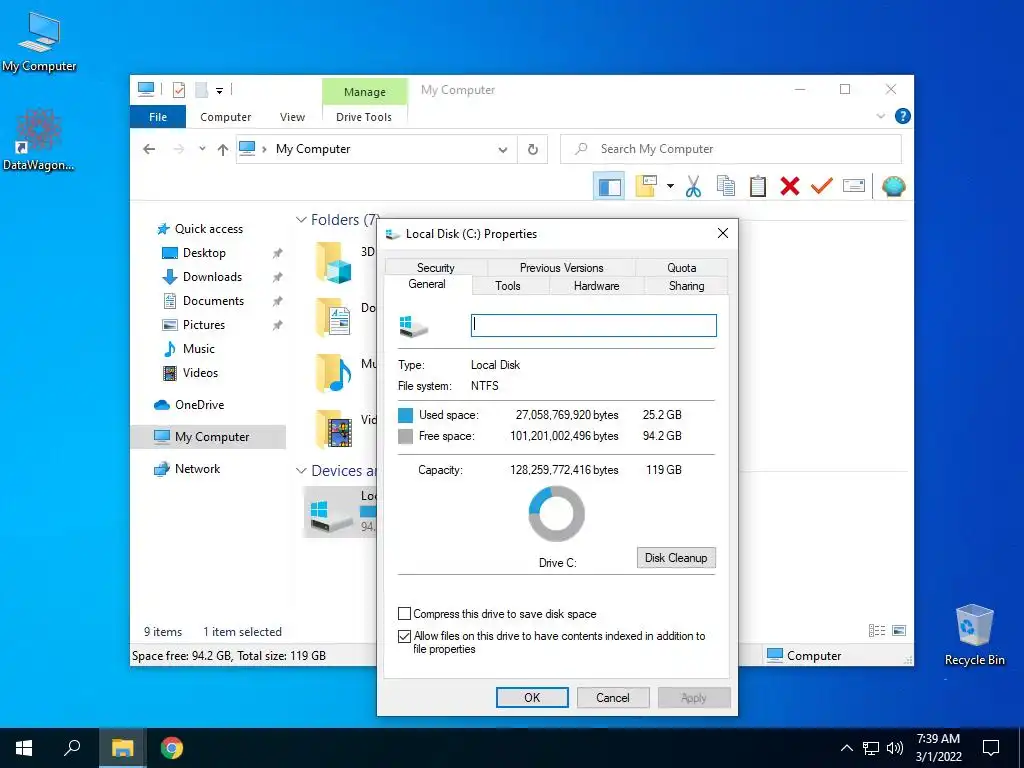
Task: Go up one level with up arrow
Action: click(x=223, y=150)
